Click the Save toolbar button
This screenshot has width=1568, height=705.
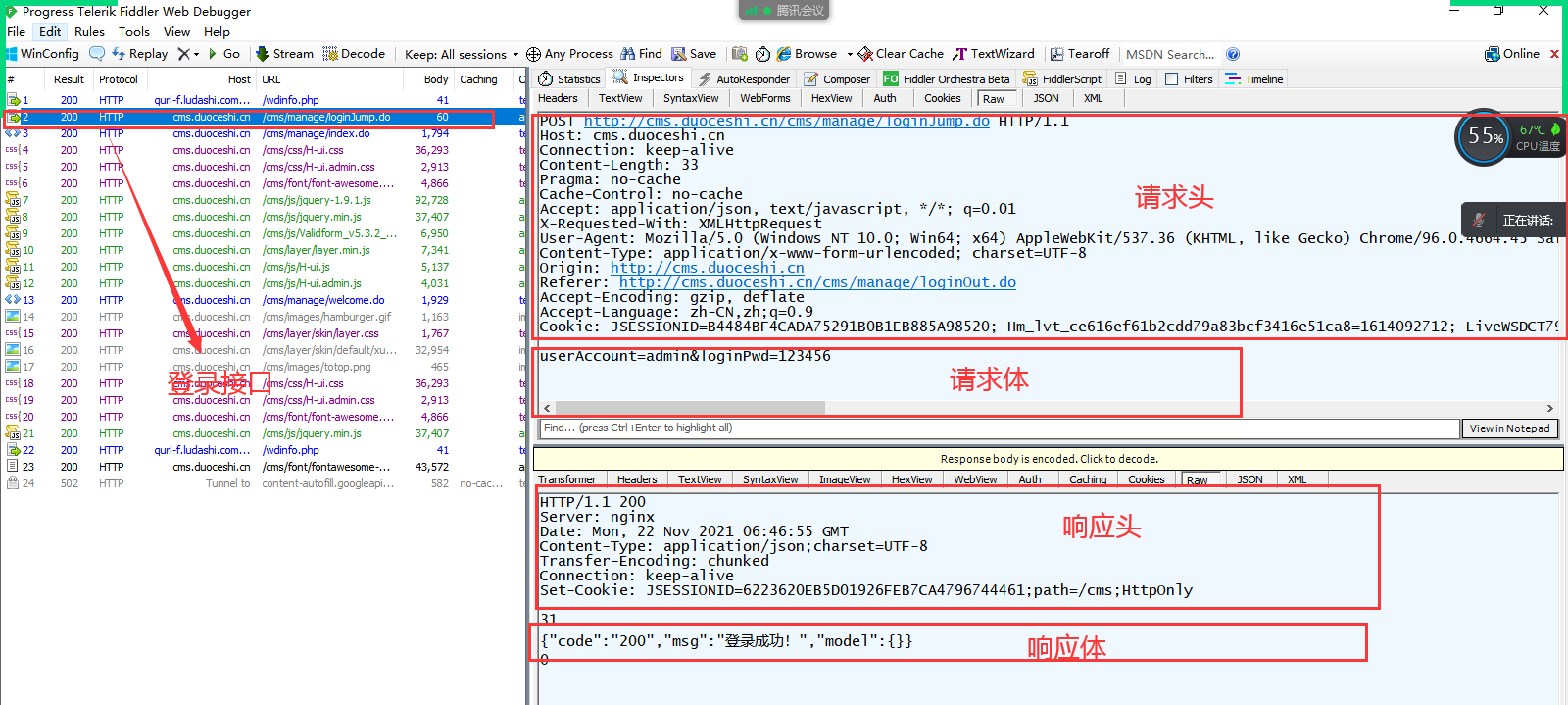tap(694, 54)
